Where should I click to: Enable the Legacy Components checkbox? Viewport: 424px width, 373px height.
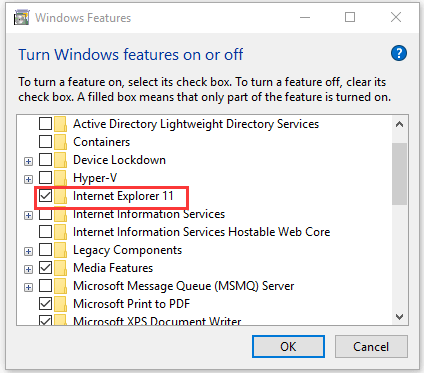(45, 250)
